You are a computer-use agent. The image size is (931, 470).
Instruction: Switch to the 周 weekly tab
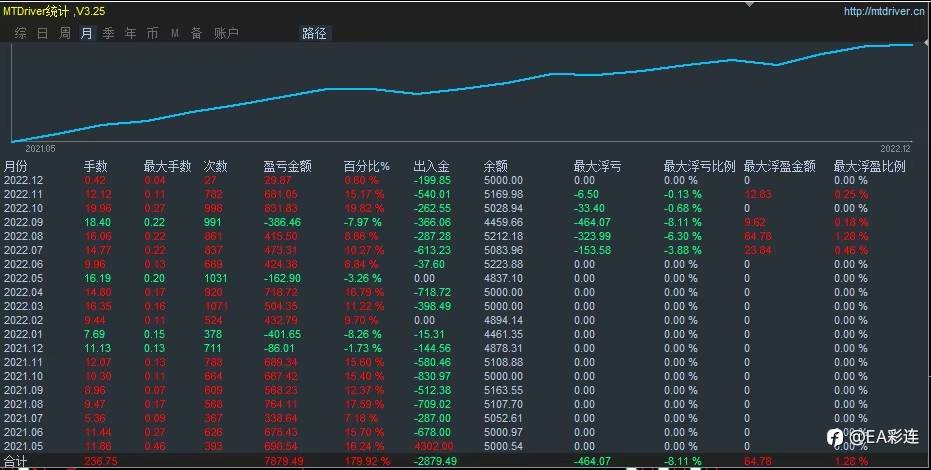[65, 33]
